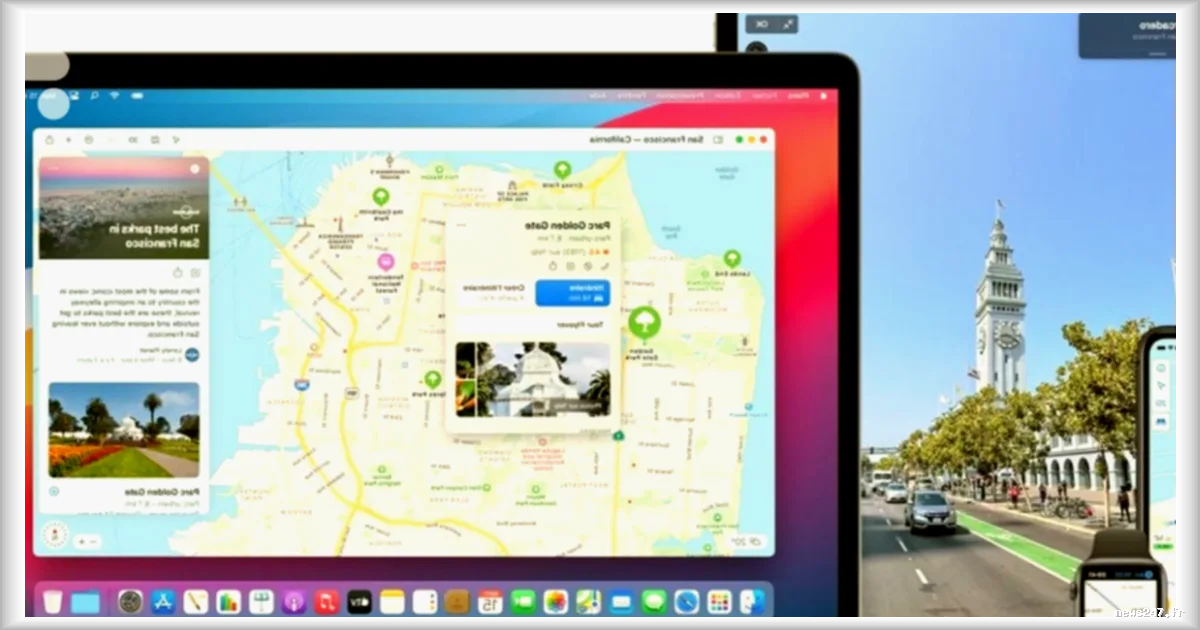Click the share icon in Maps toolbar

49,140
